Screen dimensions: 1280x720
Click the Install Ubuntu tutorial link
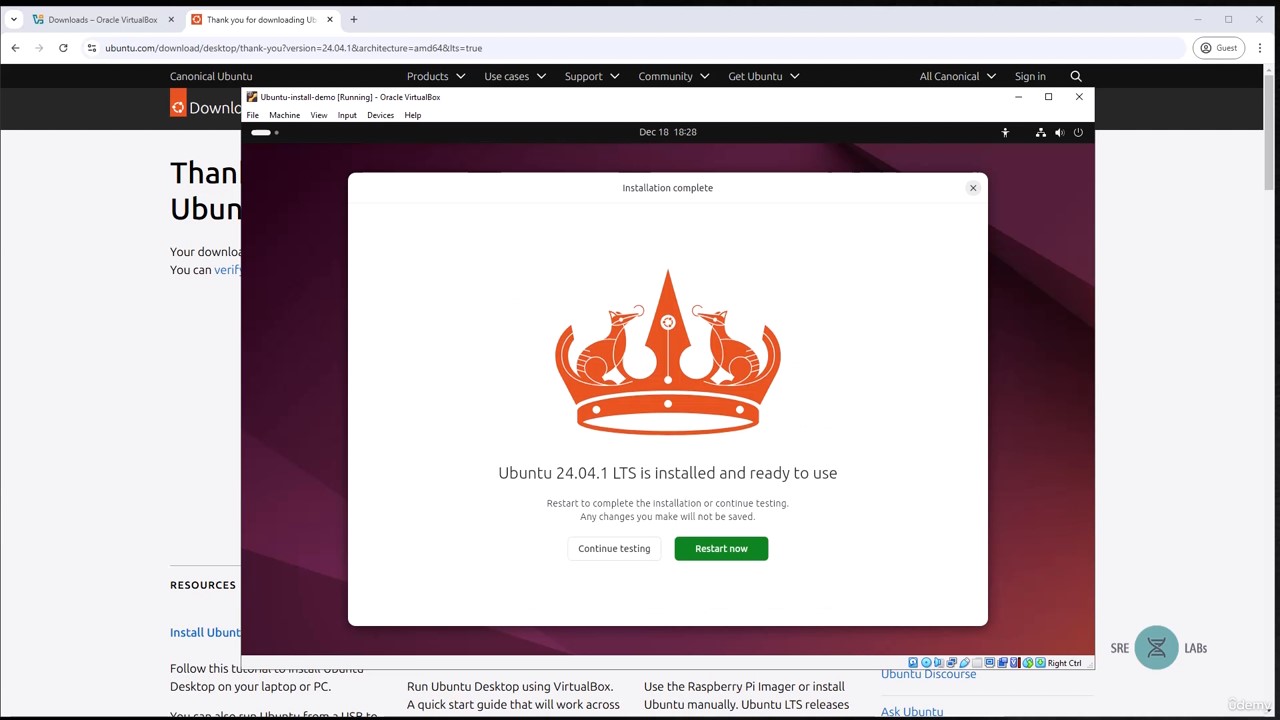coord(205,632)
